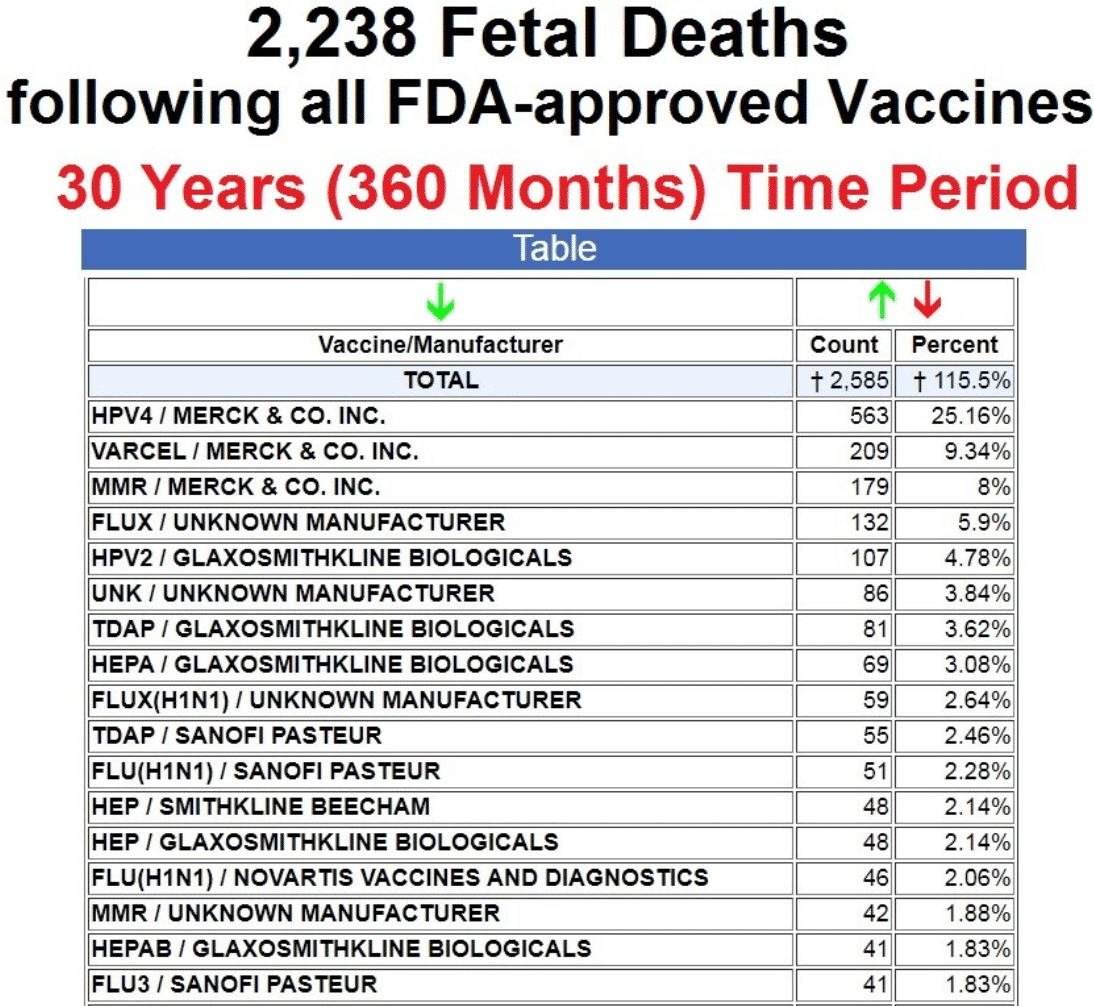Click UNK / UNKNOWN MANUFACTURER entry
This screenshot has width=1094, height=1006.
[293, 594]
